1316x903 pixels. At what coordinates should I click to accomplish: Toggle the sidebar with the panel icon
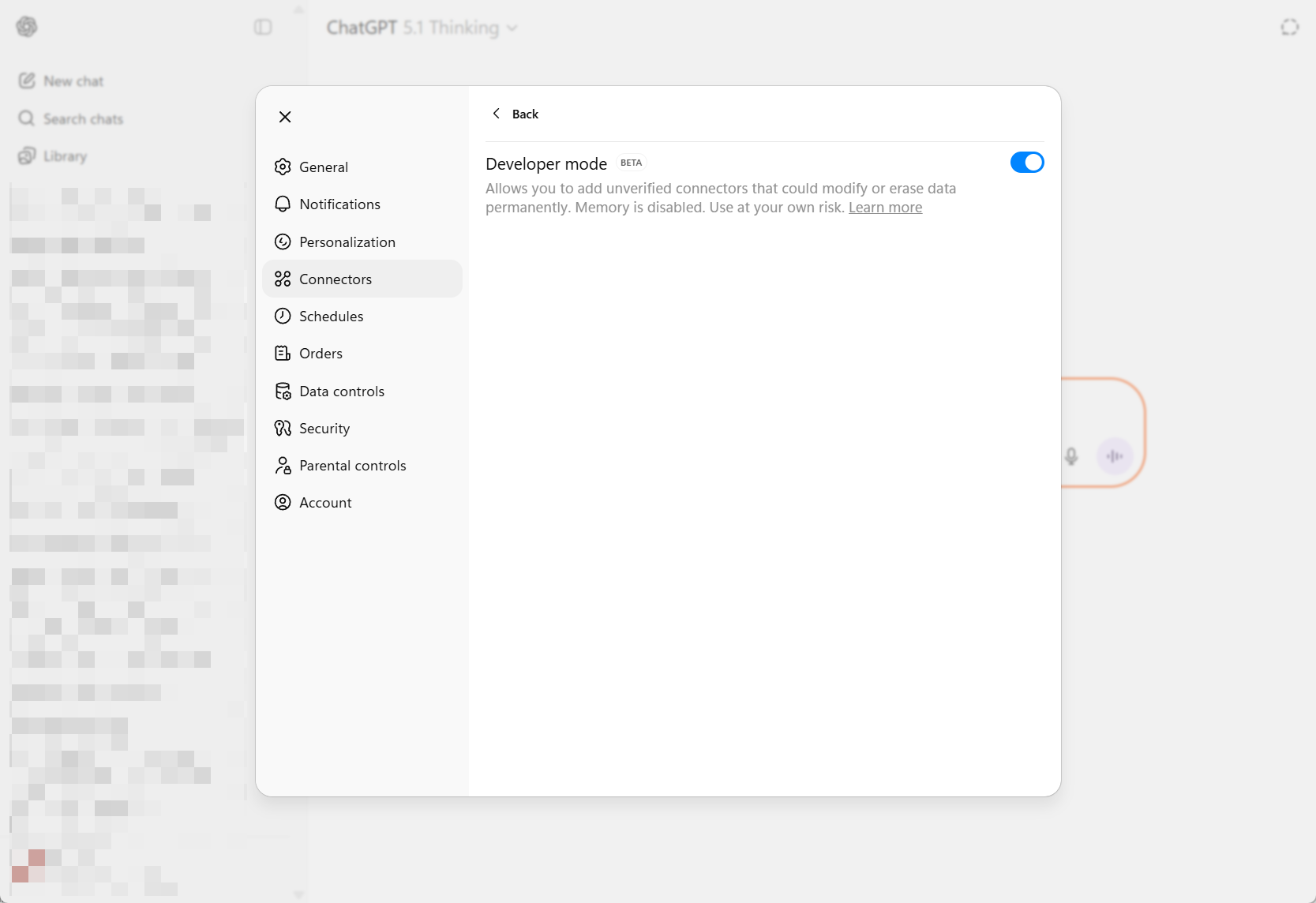(x=263, y=26)
